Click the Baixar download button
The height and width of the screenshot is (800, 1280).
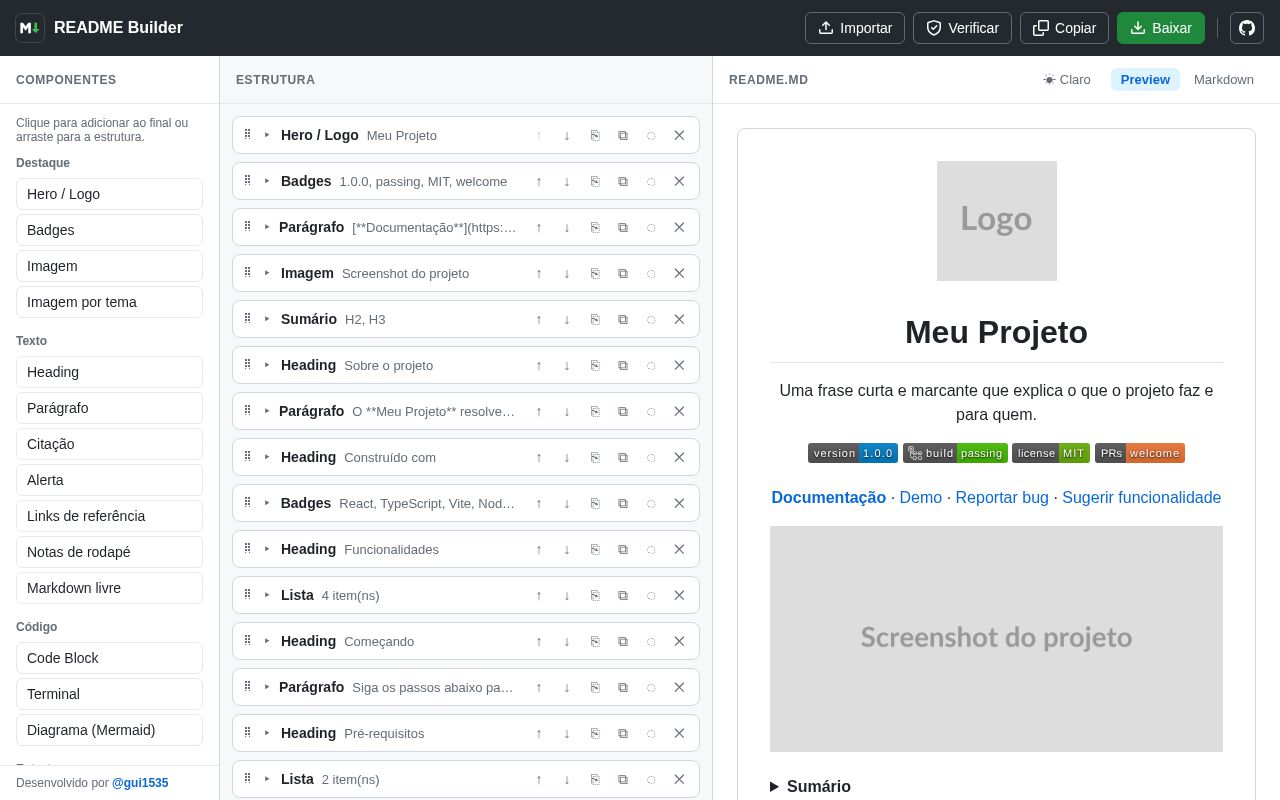(1161, 28)
